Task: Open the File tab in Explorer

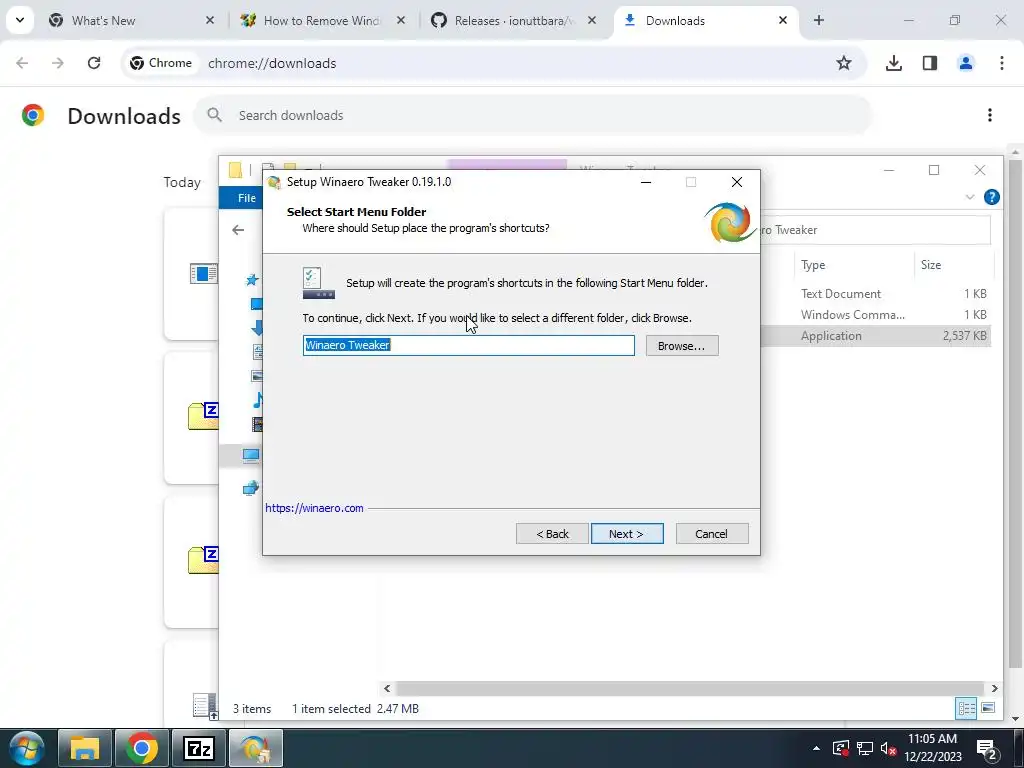Action: pyautogui.click(x=246, y=198)
